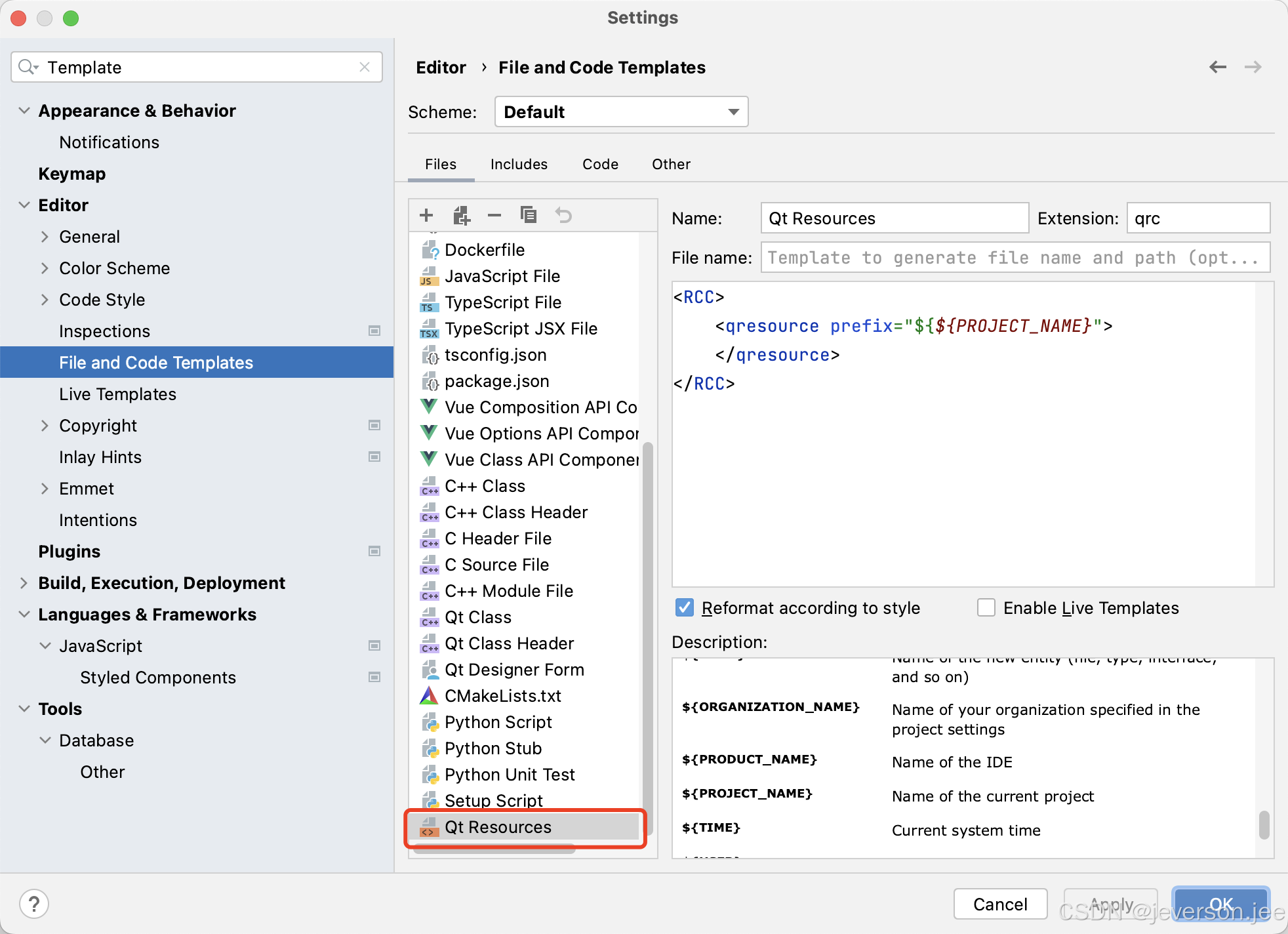
Task: Click the template Name input field
Action: pyautogui.click(x=895, y=218)
